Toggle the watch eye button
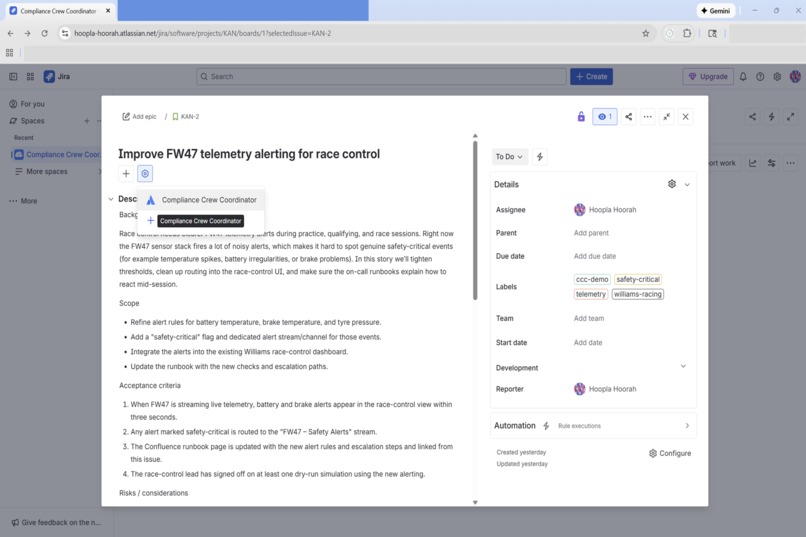 (605, 117)
